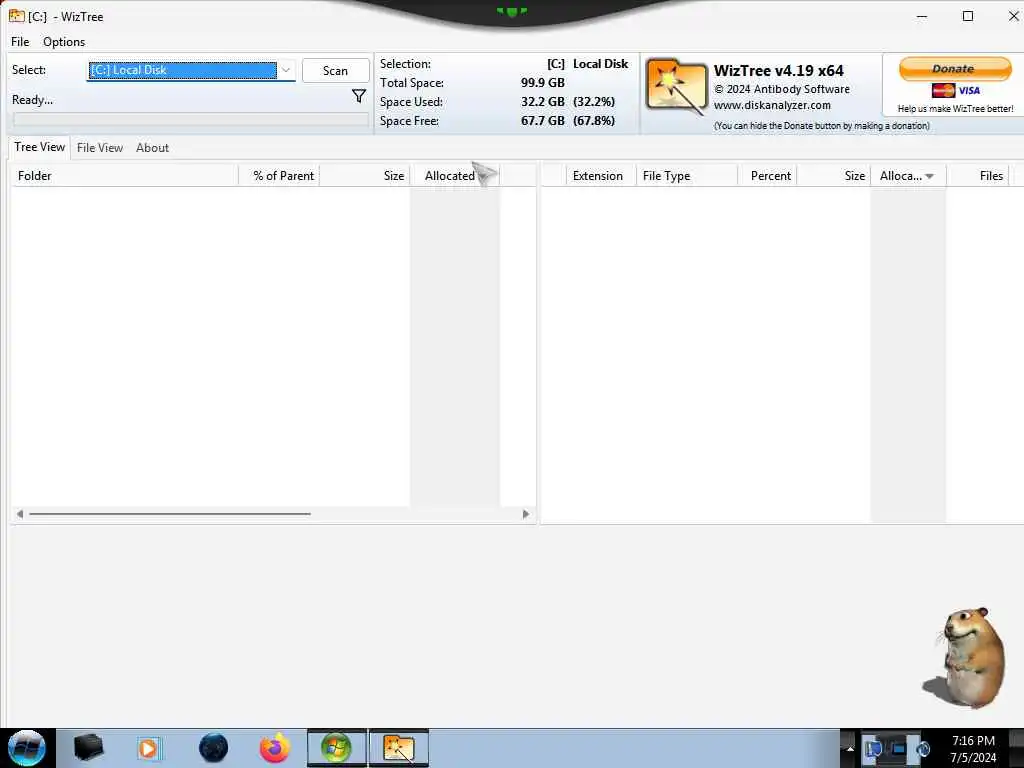Click the scroll right arrow
Image resolution: width=1024 pixels, height=768 pixels.
[x=526, y=514]
